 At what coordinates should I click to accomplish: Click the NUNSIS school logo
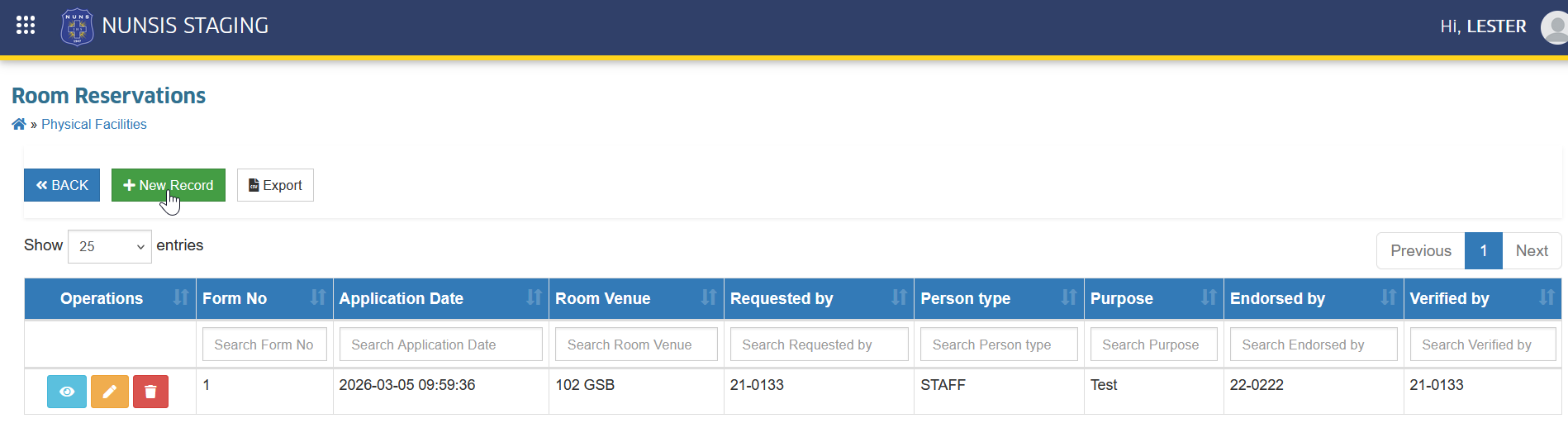point(77,26)
